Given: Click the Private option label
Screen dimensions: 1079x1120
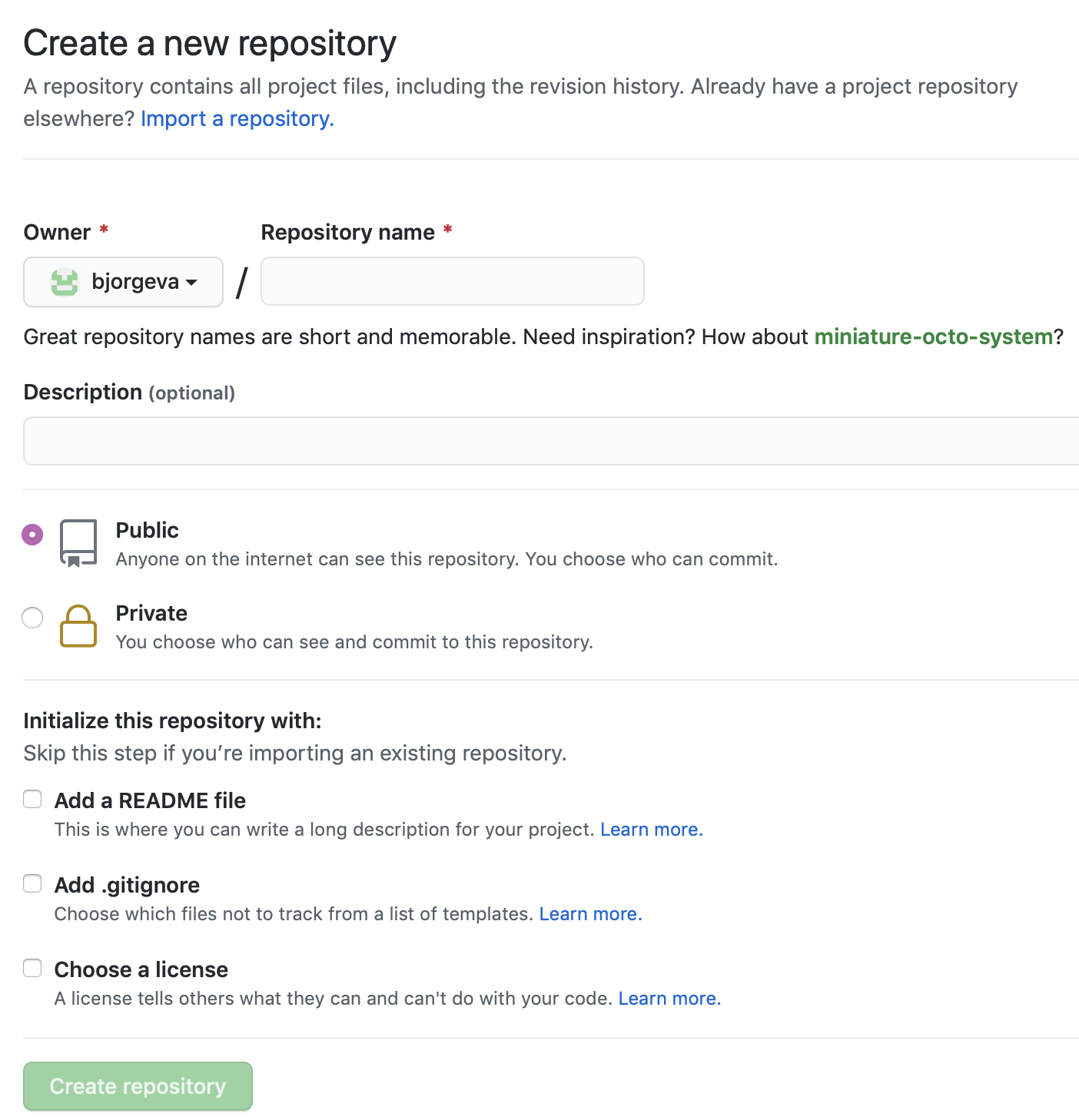Looking at the screenshot, I should pyautogui.click(x=151, y=613).
